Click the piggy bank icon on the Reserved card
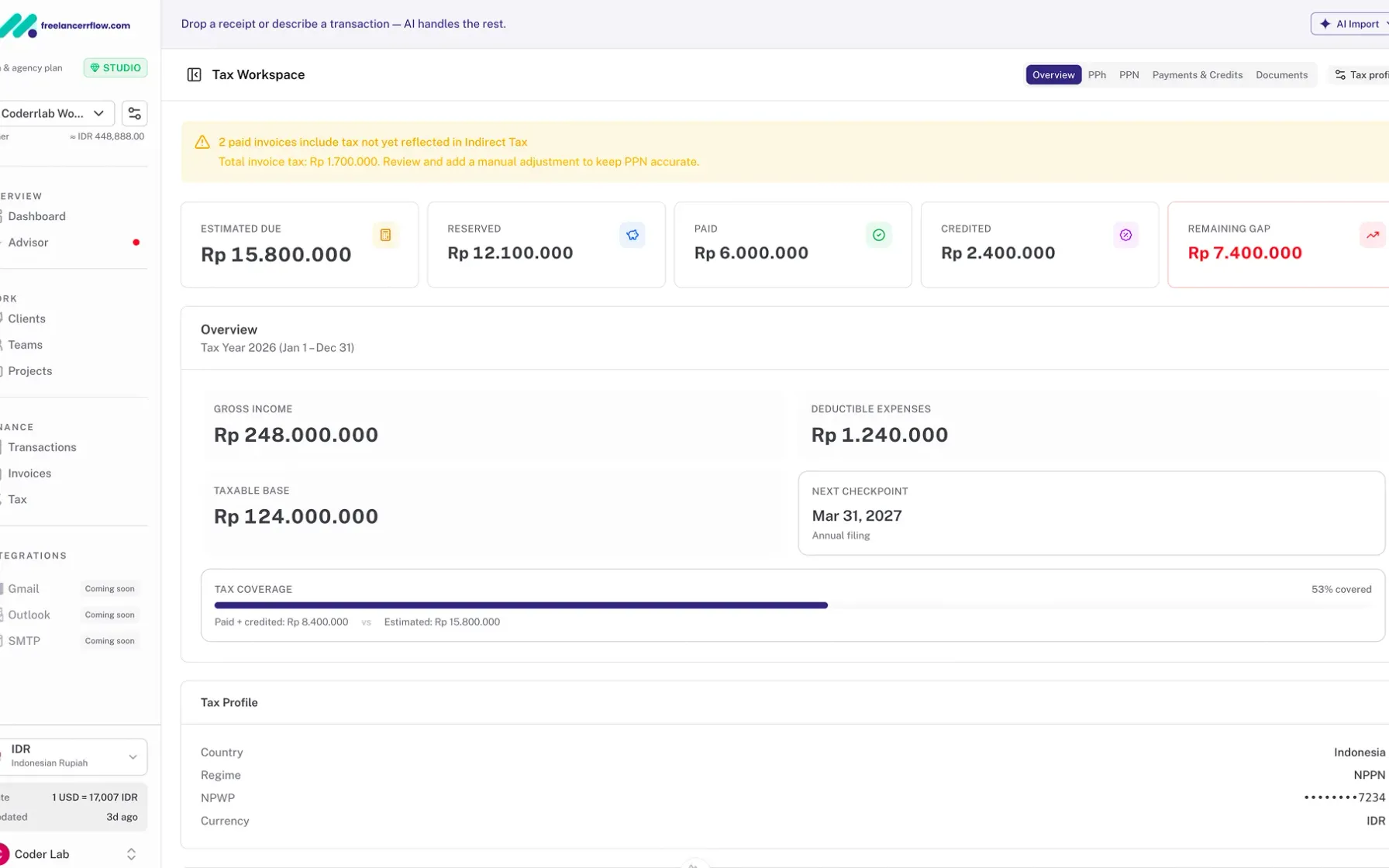The width and height of the screenshot is (1389, 868). [x=632, y=234]
